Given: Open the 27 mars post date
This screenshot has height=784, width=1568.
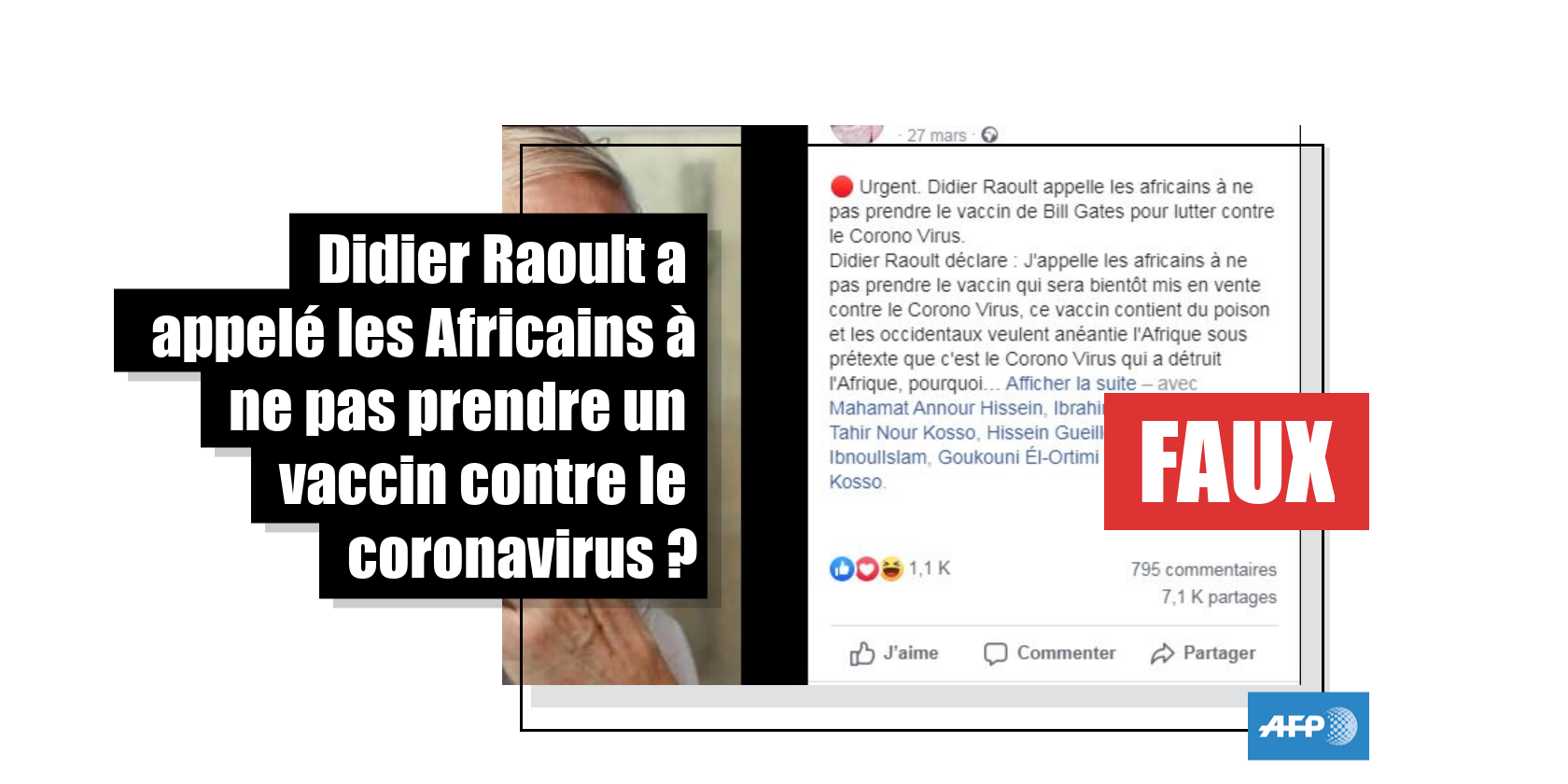Looking at the screenshot, I should tap(936, 135).
